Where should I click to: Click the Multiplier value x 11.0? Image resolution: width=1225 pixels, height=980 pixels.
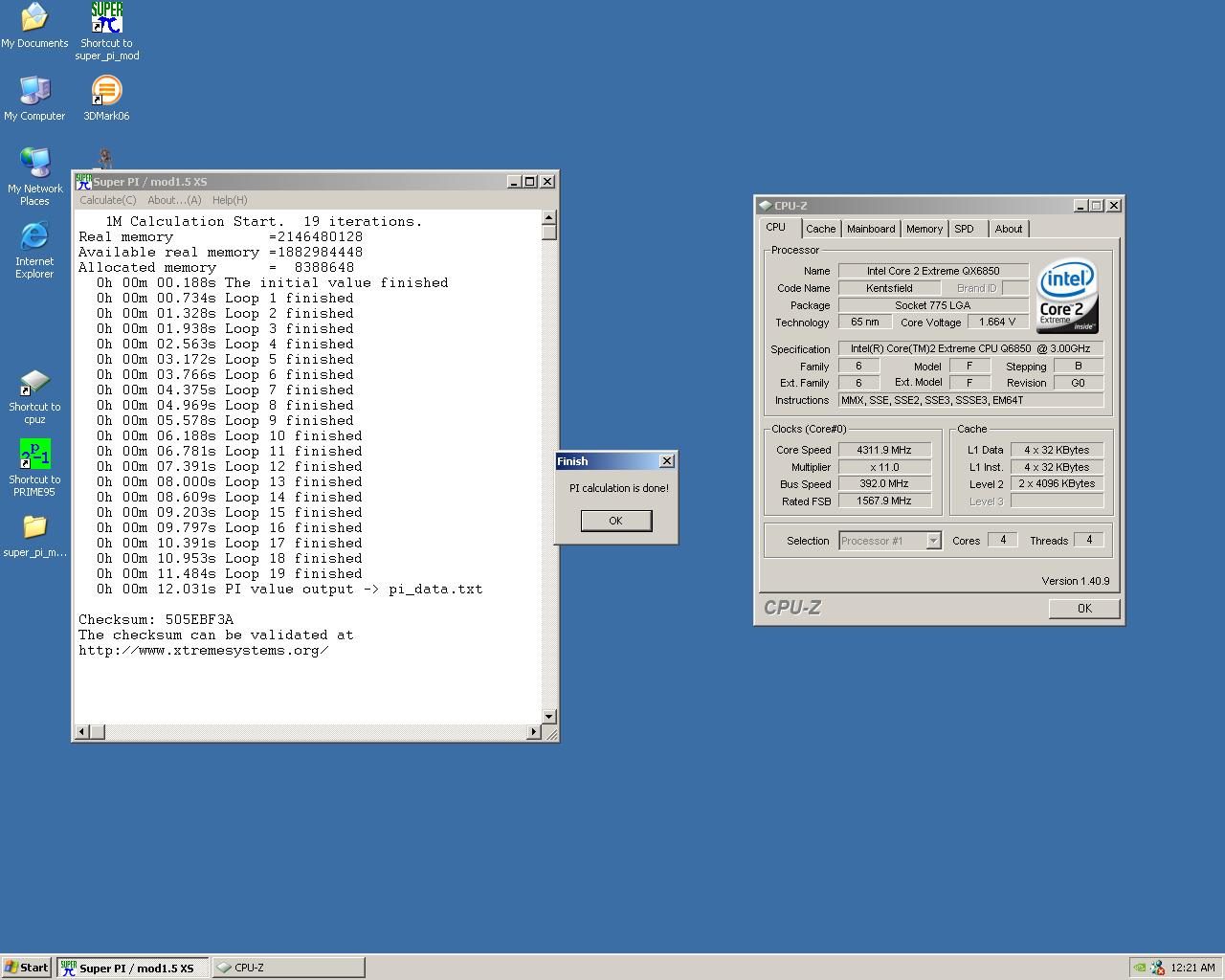click(884, 467)
